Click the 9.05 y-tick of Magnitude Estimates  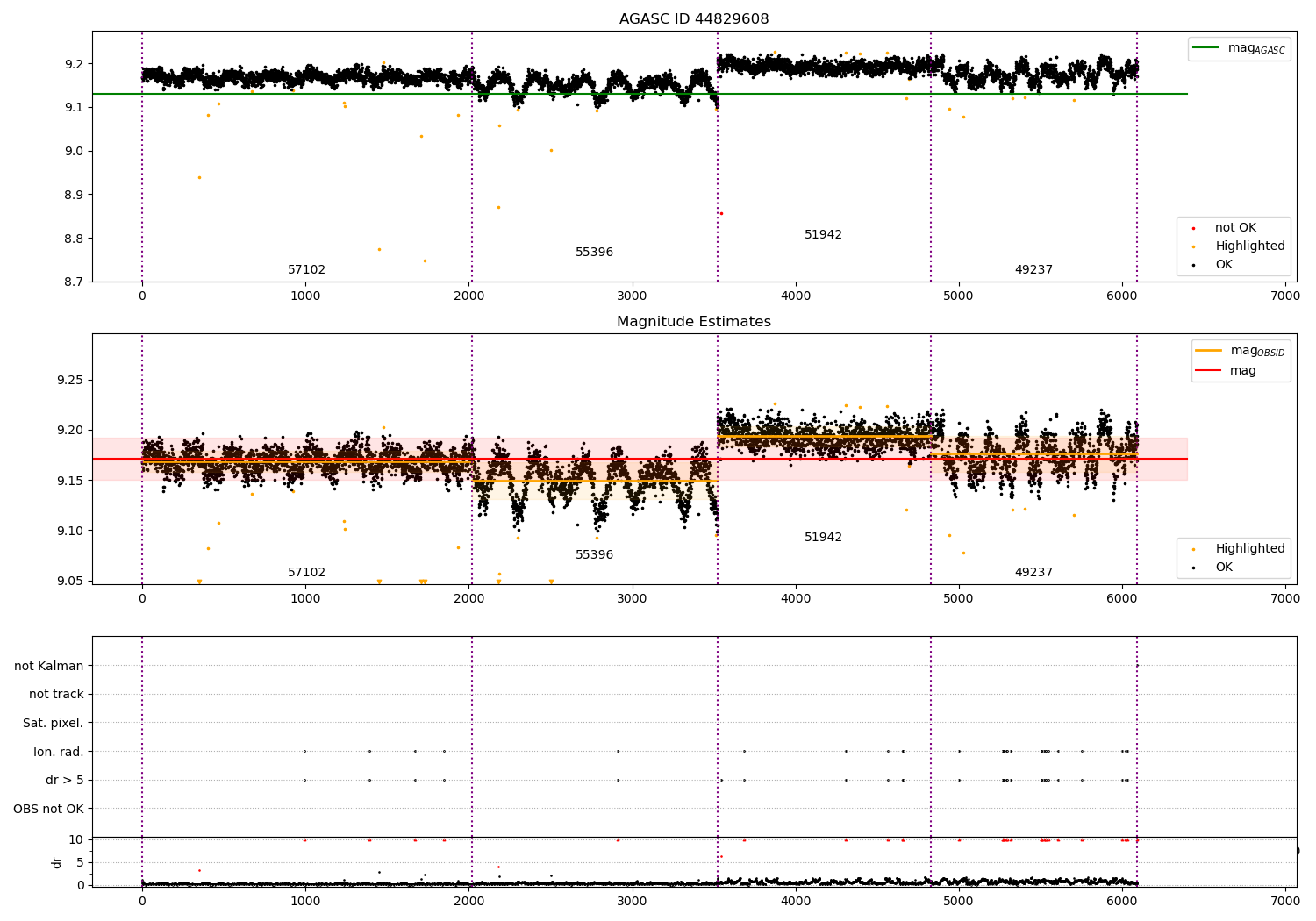pyautogui.click(x=70, y=581)
